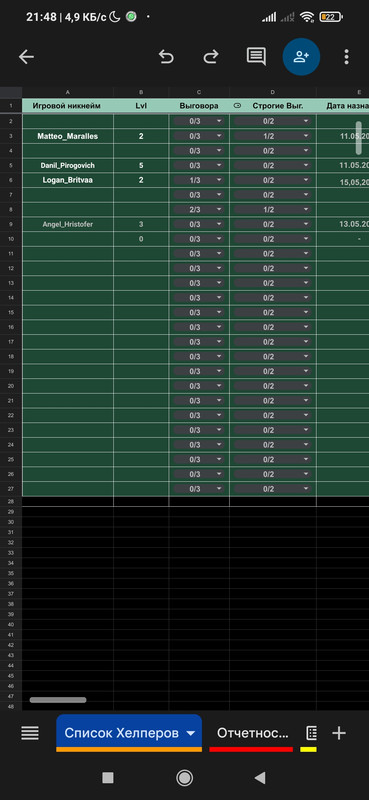
Task: Tap the link icon in column D header
Action: point(237,106)
